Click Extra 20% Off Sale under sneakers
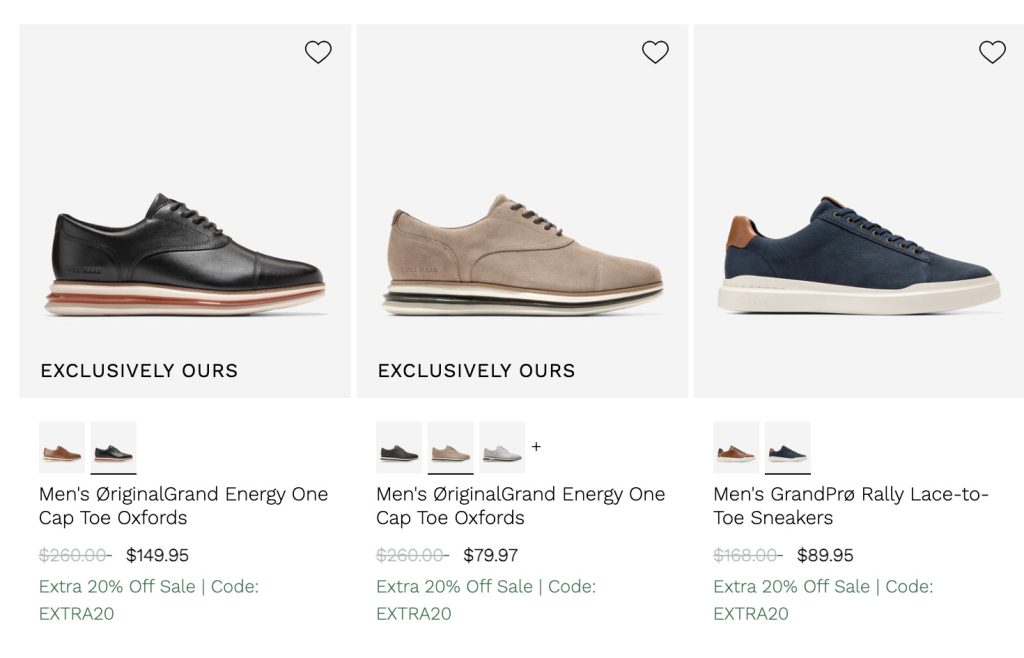Screen dimensions: 1024x658 [x=791, y=587]
